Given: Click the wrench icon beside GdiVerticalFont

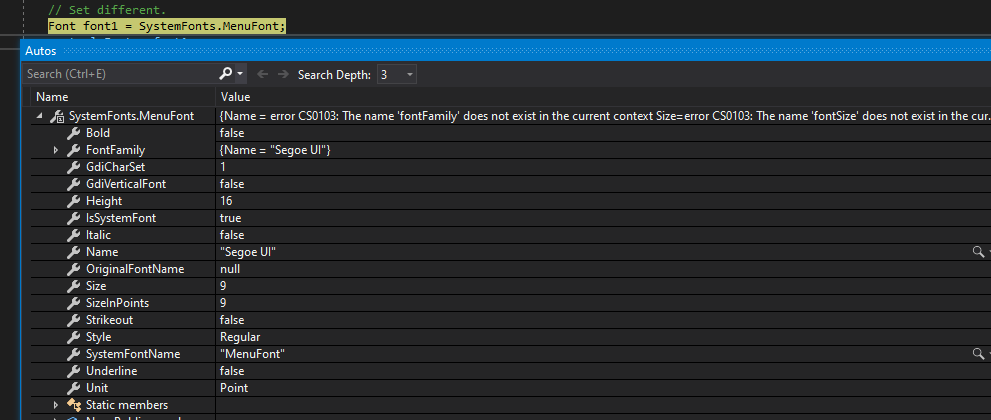Looking at the screenshot, I should click(73, 184).
